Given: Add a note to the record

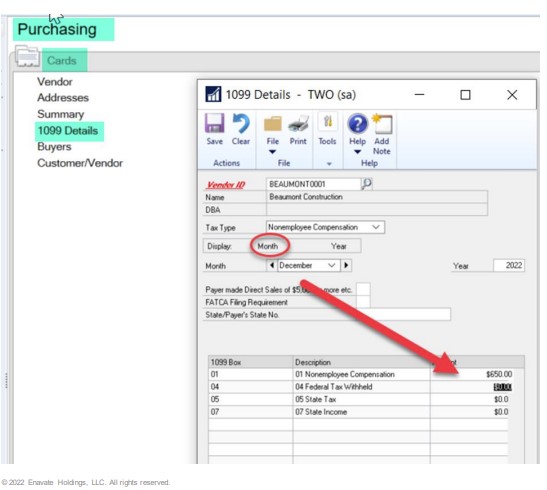Looking at the screenshot, I should coord(382,135).
